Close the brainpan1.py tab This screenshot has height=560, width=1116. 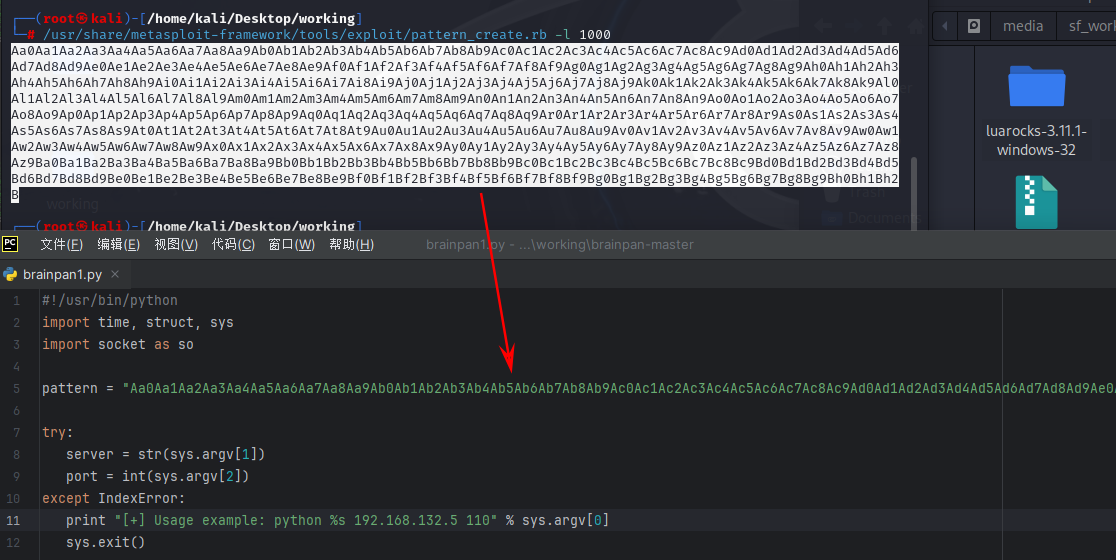pyautogui.click(x=115, y=274)
